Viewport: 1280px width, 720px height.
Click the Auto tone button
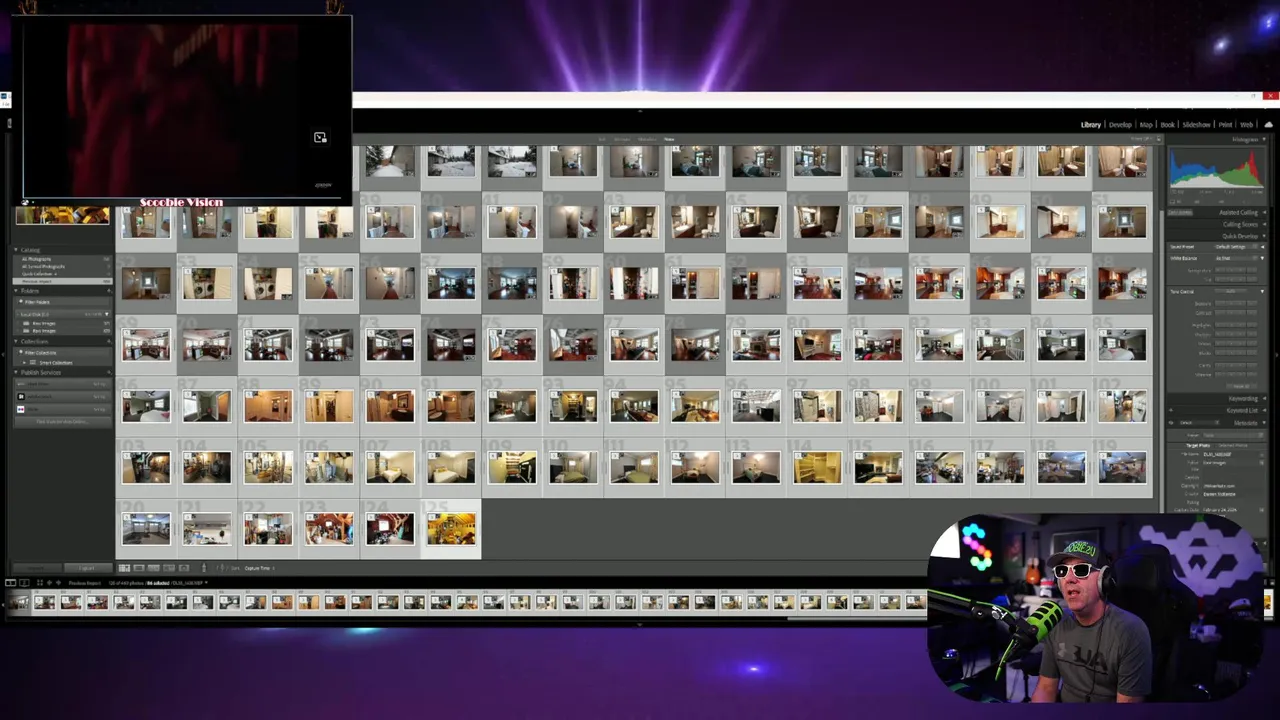coord(1231,291)
